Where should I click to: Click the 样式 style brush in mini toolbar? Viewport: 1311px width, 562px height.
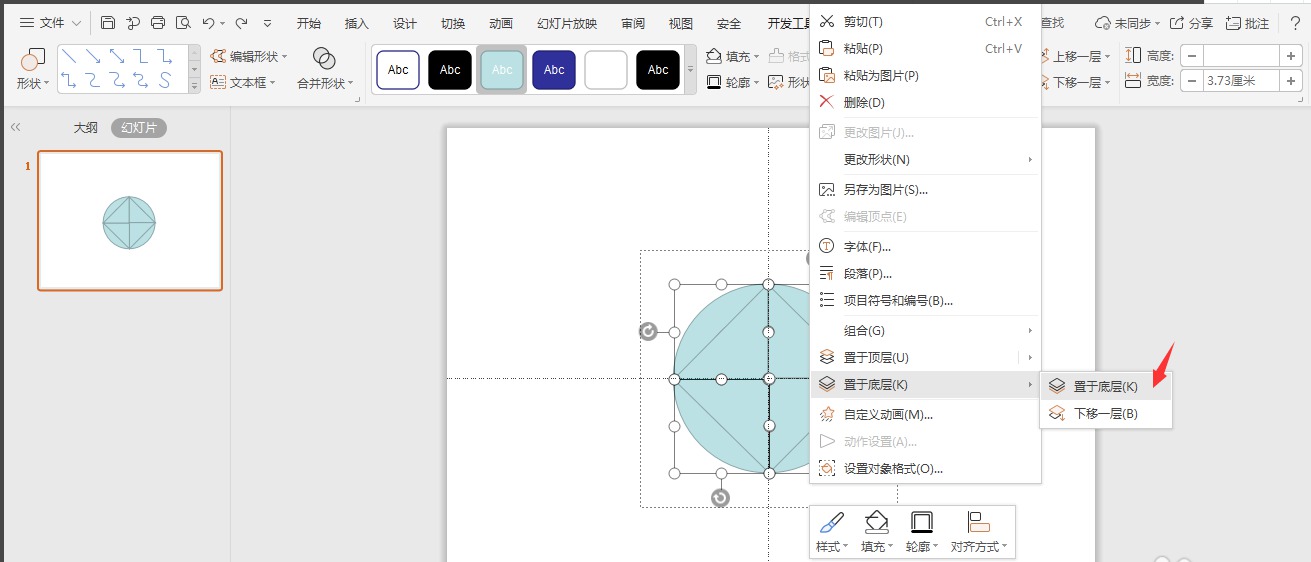coord(830,522)
